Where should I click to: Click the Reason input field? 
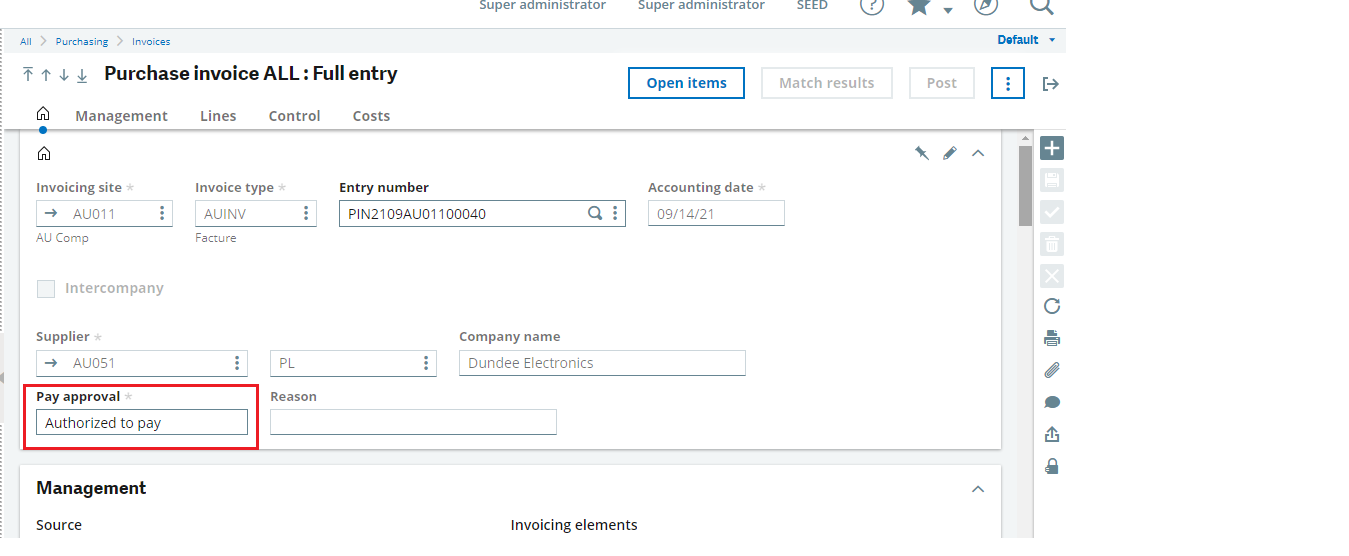[x=413, y=423]
